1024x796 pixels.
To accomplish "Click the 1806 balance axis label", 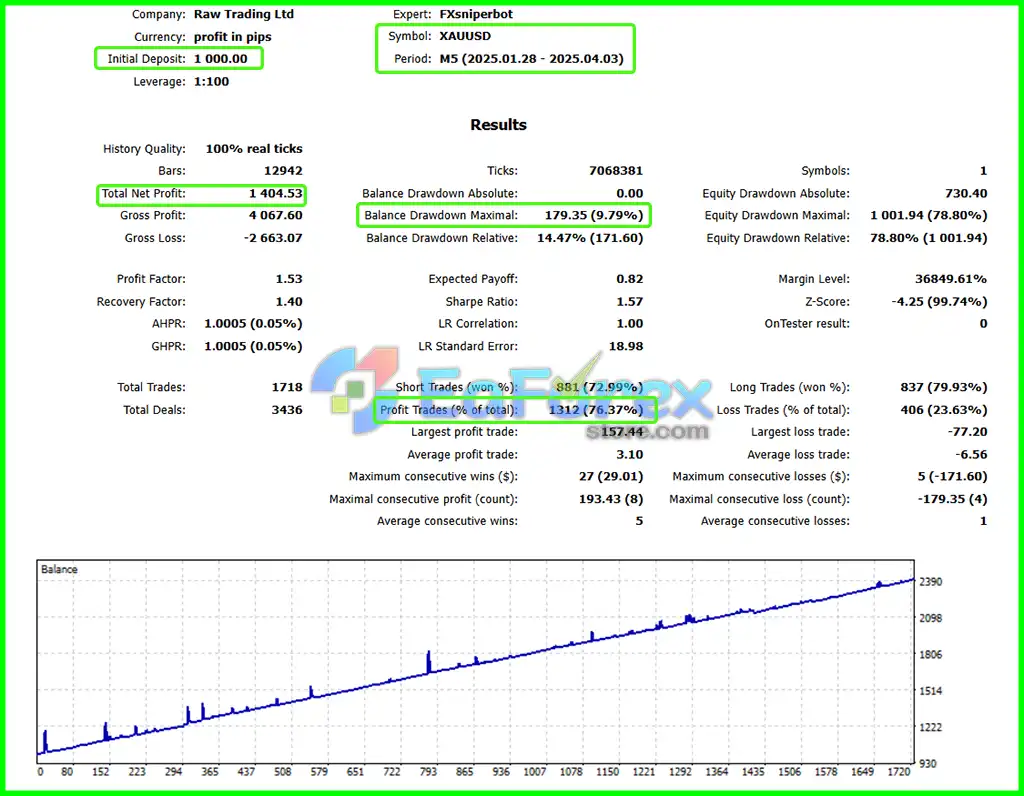I will click(931, 654).
